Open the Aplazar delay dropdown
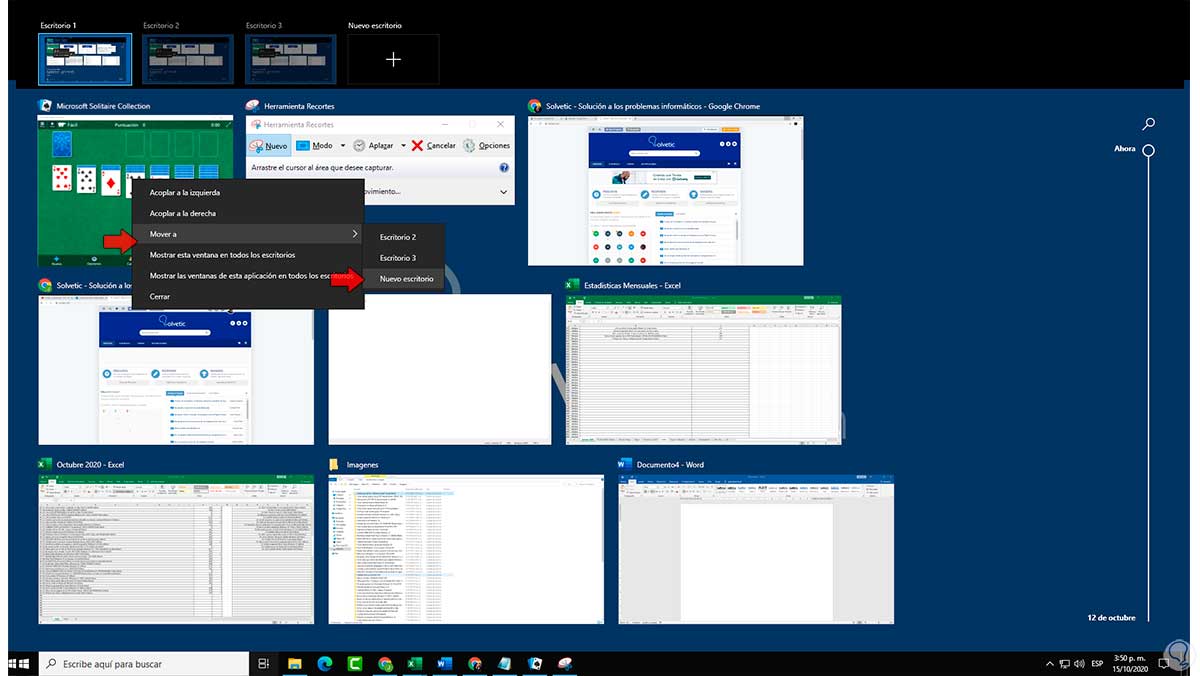 pyautogui.click(x=404, y=145)
